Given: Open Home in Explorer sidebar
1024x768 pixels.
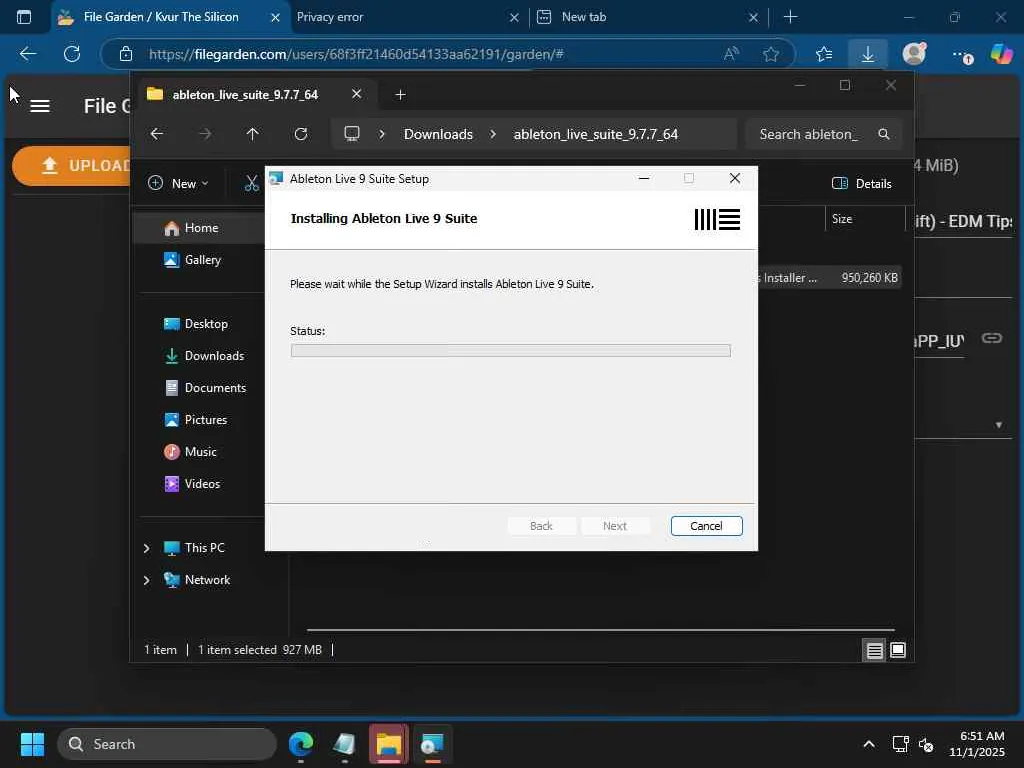Looking at the screenshot, I should 199,228.
